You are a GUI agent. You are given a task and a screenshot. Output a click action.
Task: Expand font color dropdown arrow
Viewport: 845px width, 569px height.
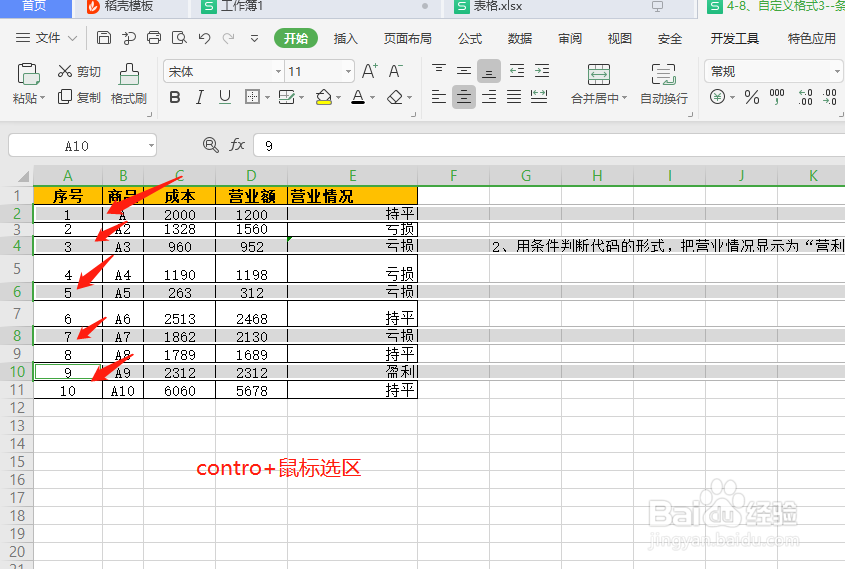[x=372, y=98]
